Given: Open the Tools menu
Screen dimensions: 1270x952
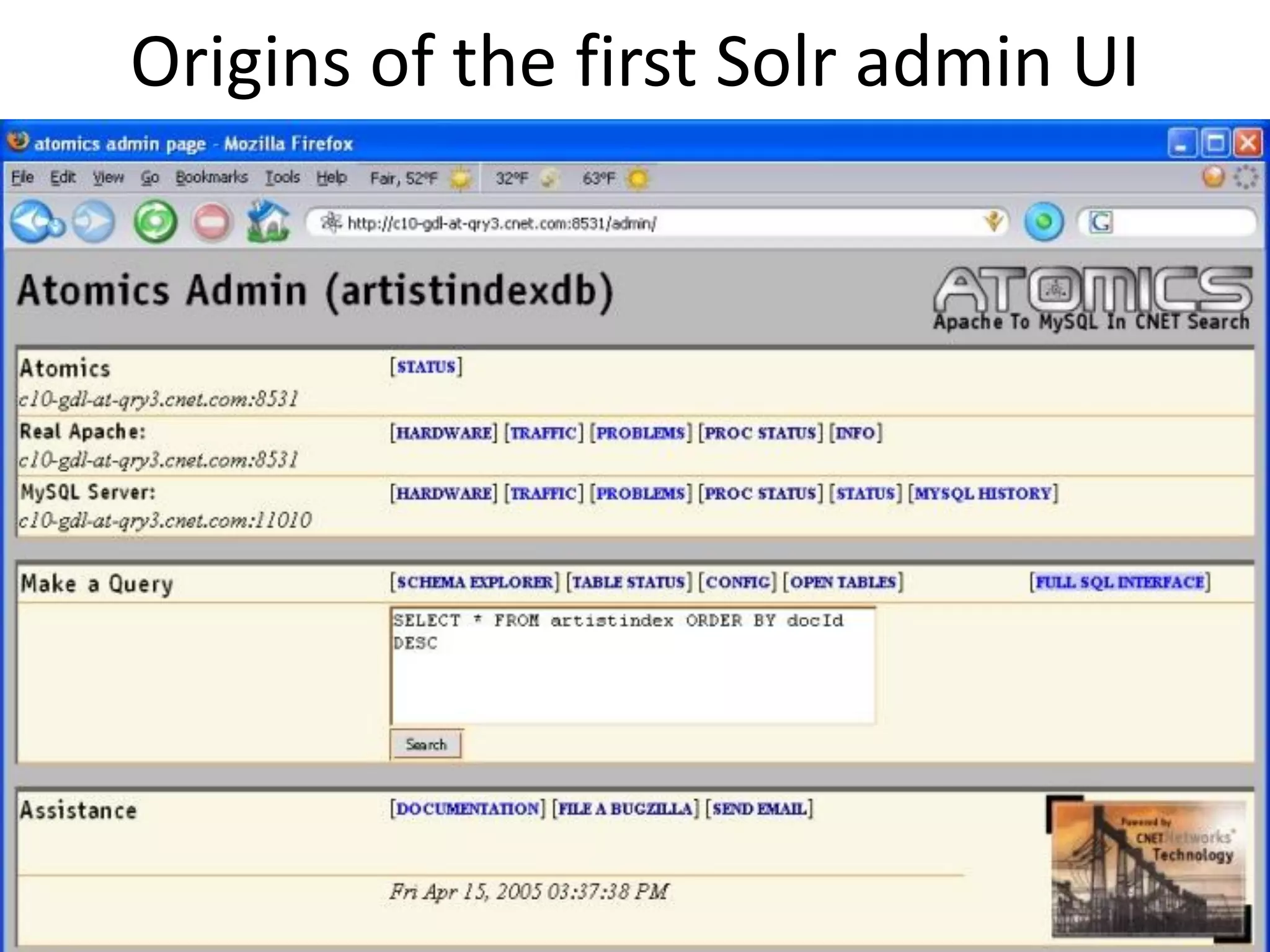Looking at the screenshot, I should (283, 178).
